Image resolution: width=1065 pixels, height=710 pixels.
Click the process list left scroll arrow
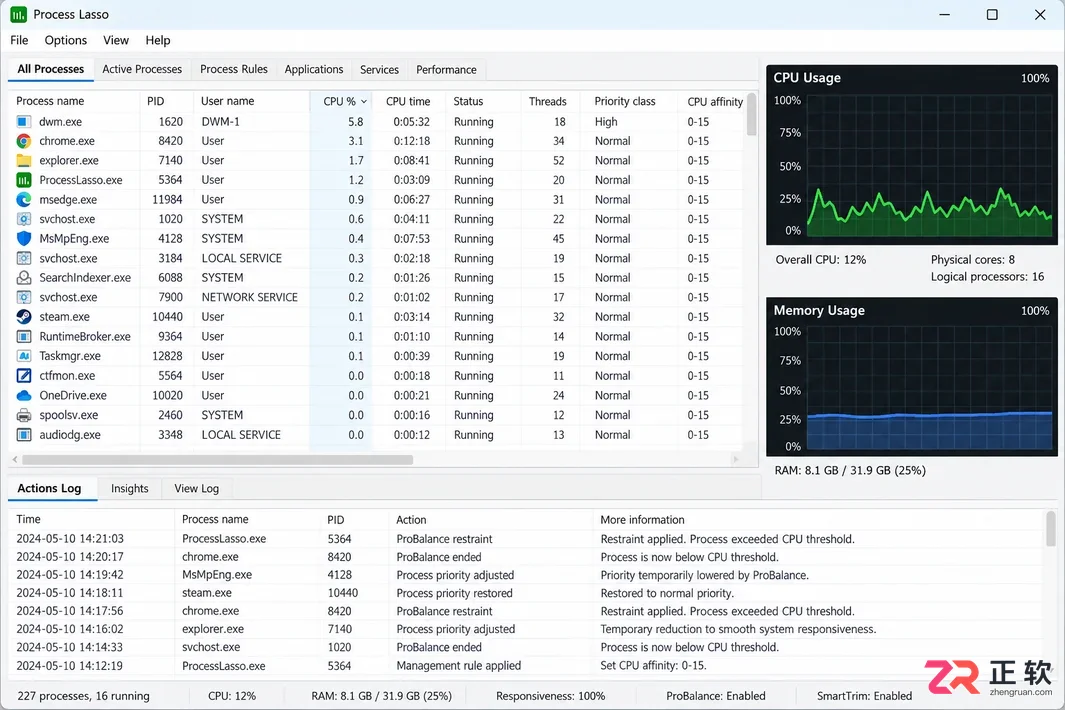15,460
